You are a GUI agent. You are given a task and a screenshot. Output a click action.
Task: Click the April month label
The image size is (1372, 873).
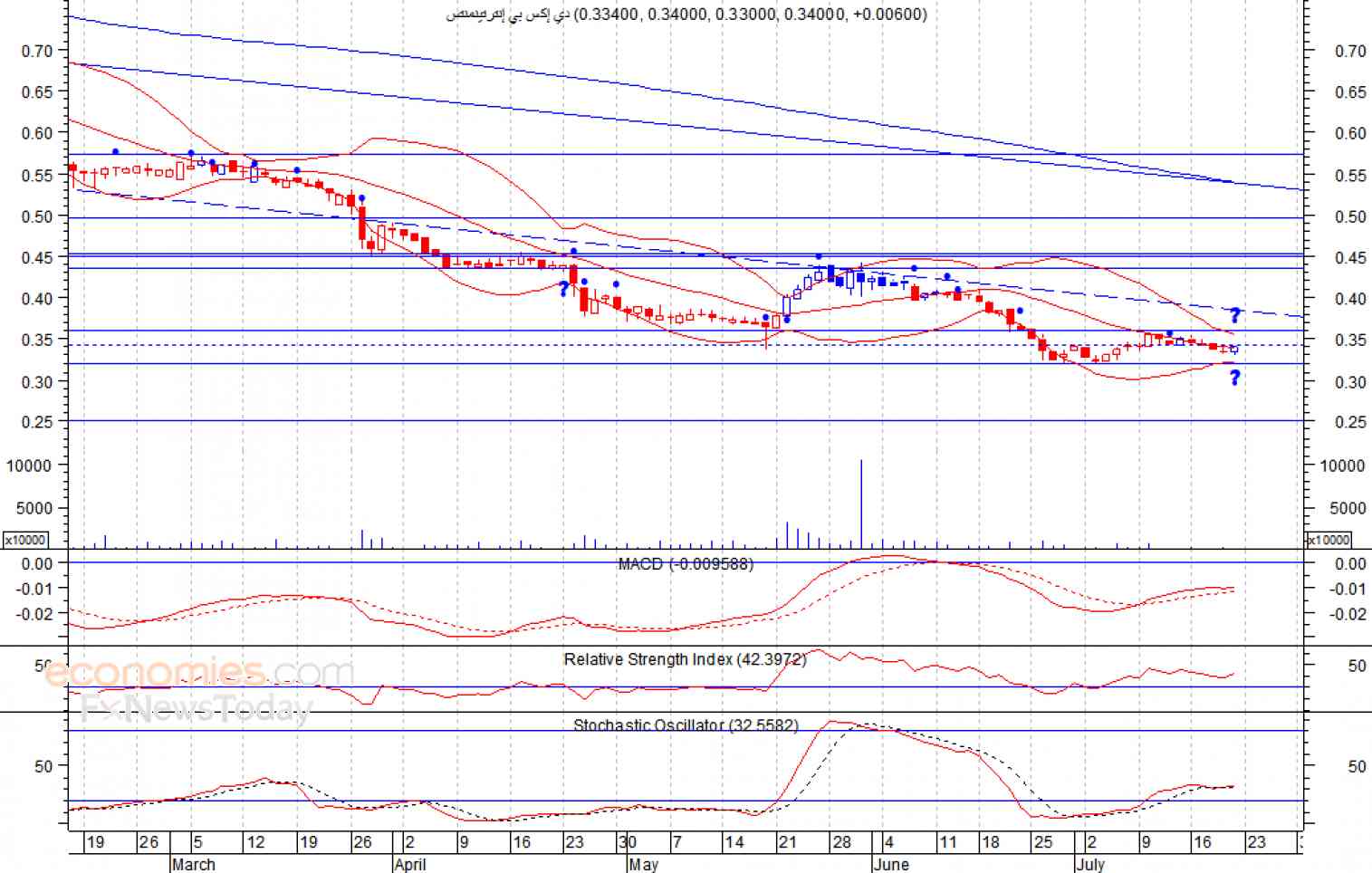pyautogui.click(x=410, y=864)
